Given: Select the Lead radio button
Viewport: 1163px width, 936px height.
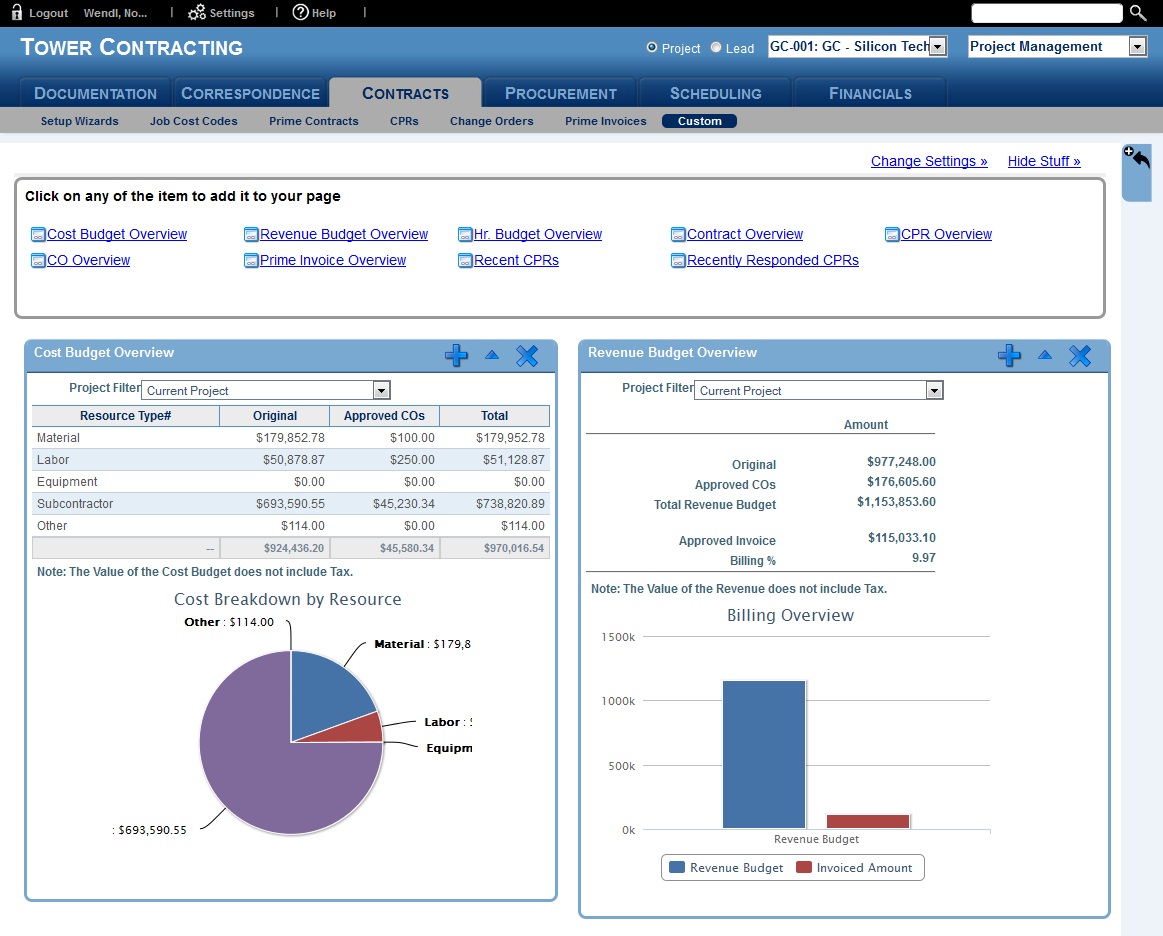Looking at the screenshot, I should [x=716, y=47].
